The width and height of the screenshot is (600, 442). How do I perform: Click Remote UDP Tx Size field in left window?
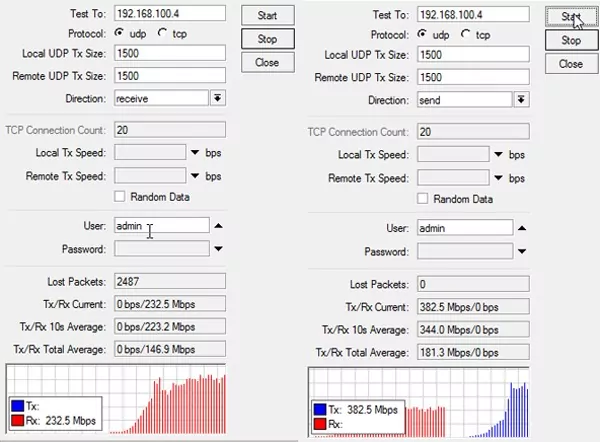(x=170, y=76)
